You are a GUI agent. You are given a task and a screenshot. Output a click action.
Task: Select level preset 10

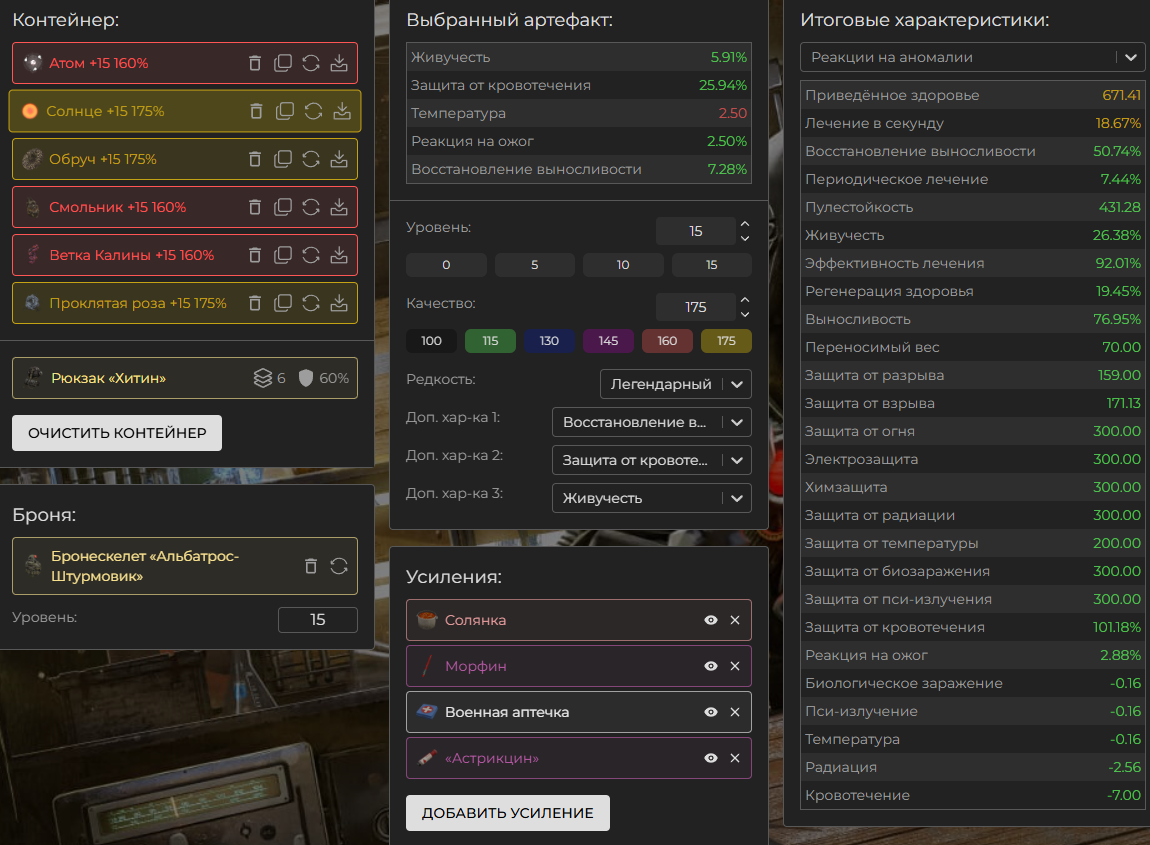[623, 265]
